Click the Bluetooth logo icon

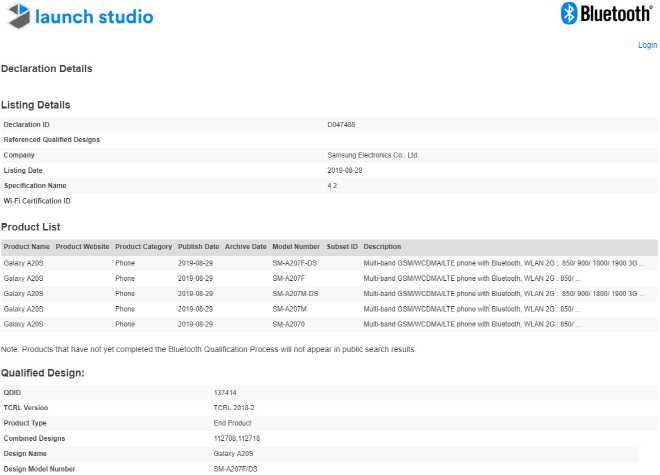tap(569, 13)
